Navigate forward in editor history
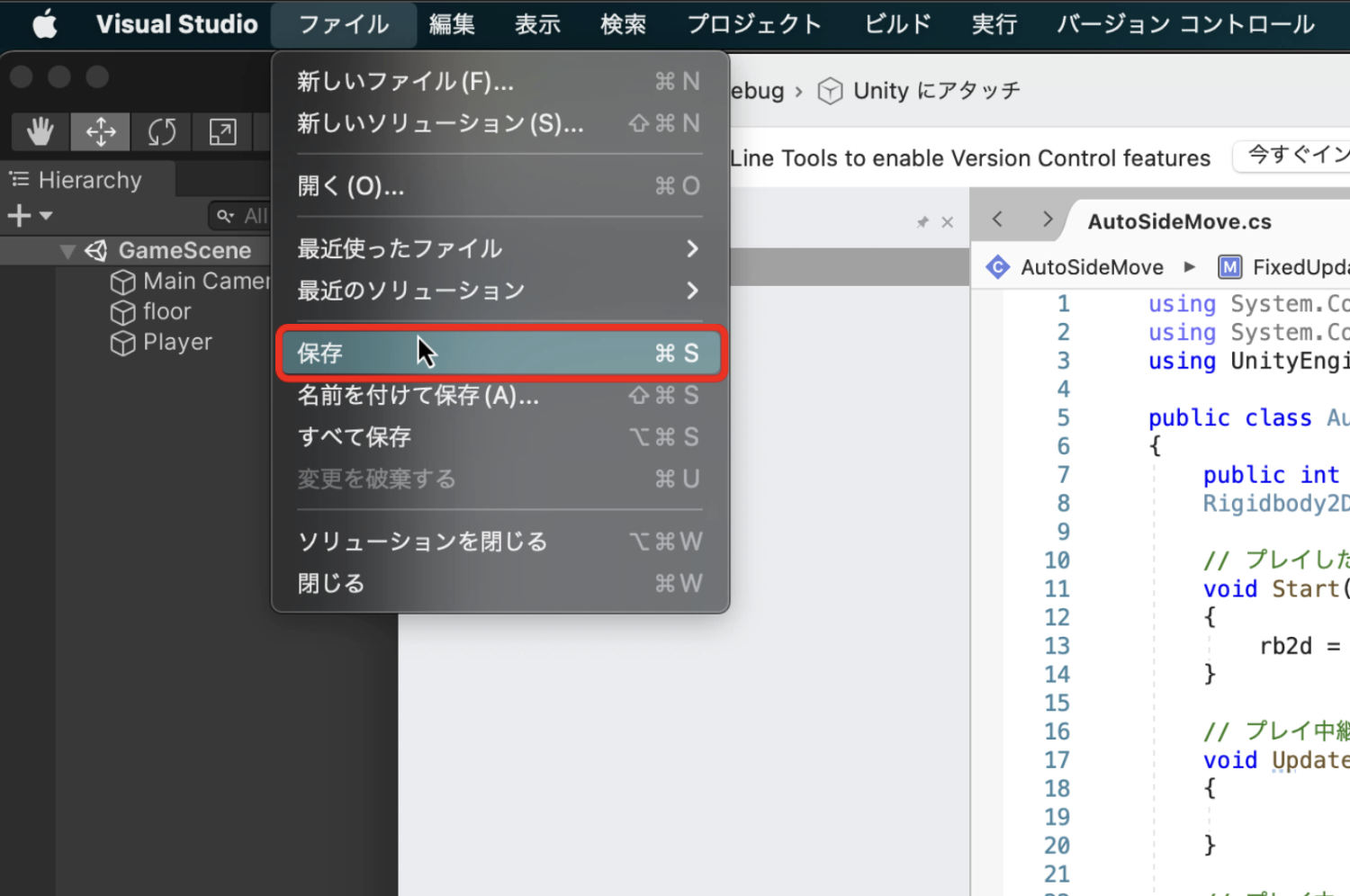 tap(1047, 220)
